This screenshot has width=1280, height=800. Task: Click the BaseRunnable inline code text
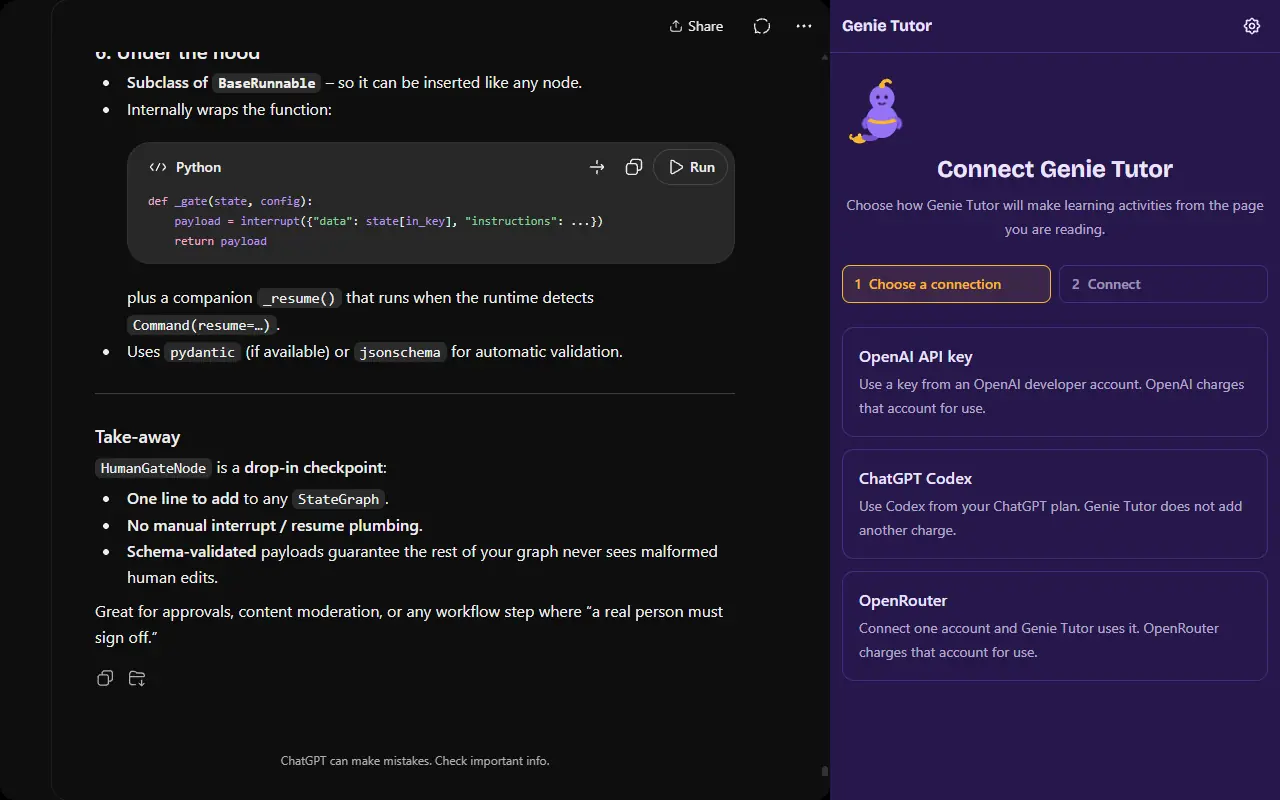click(x=267, y=83)
